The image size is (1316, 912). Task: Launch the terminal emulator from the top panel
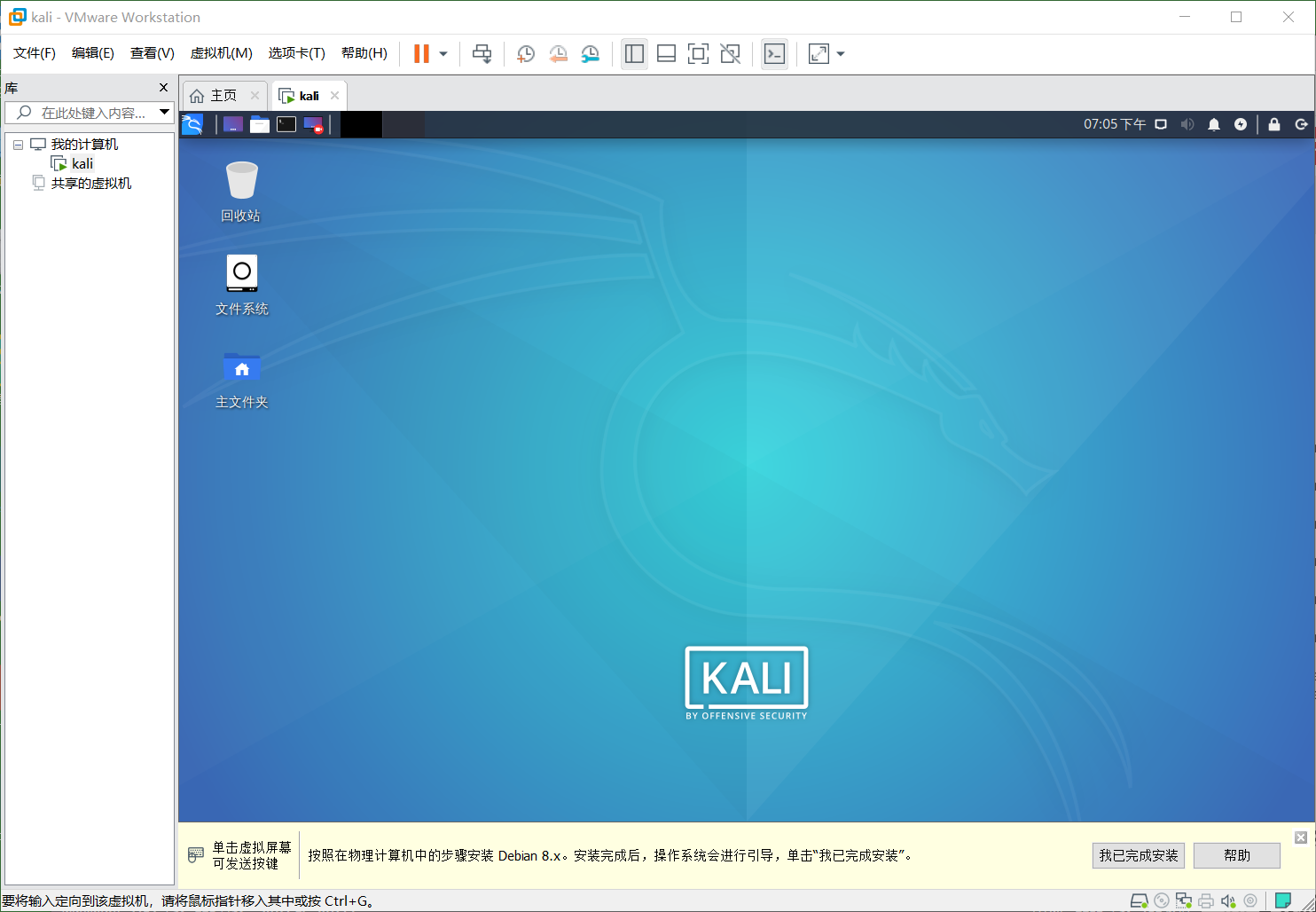coord(286,124)
